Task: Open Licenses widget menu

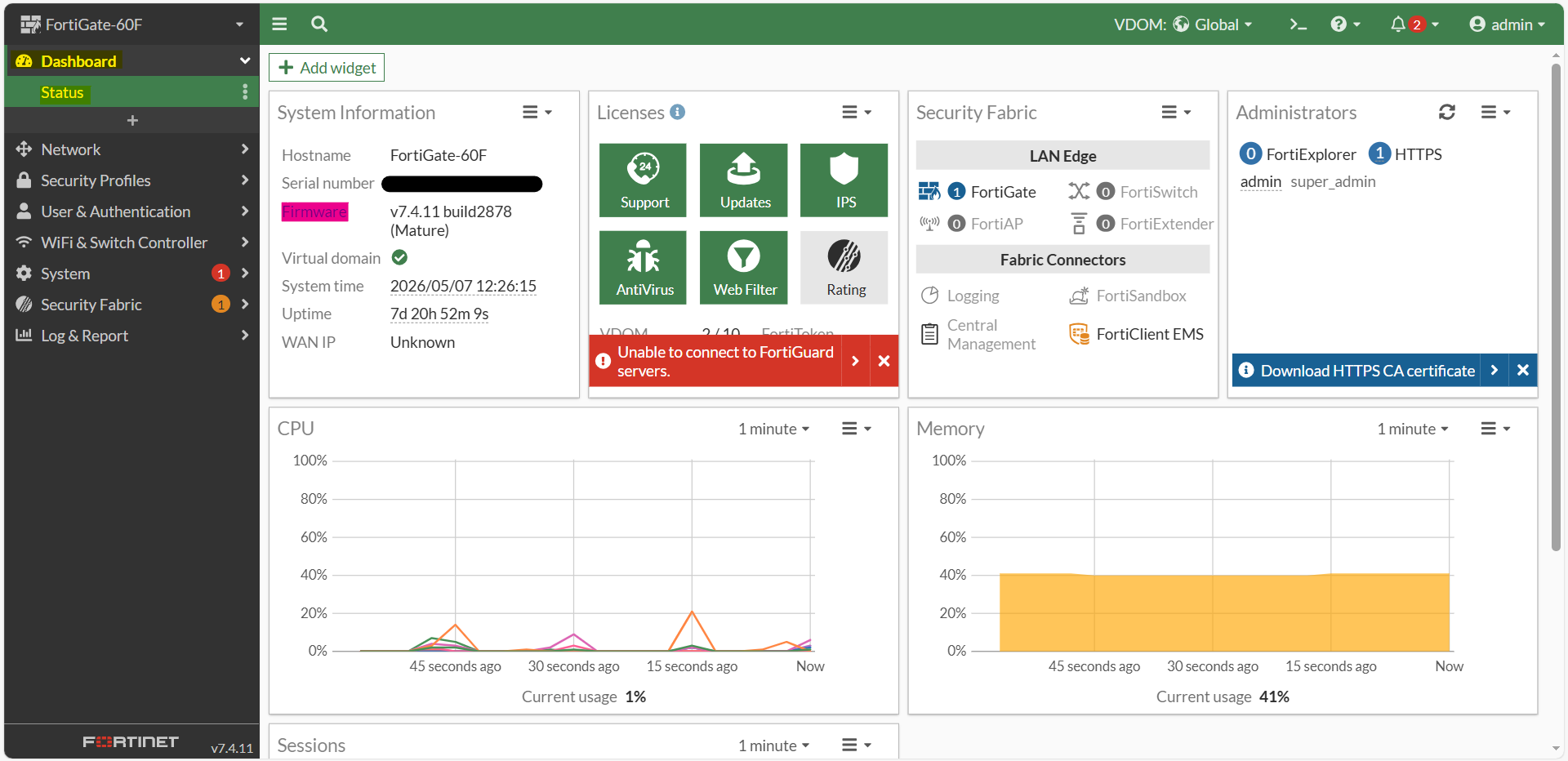Action: click(857, 112)
